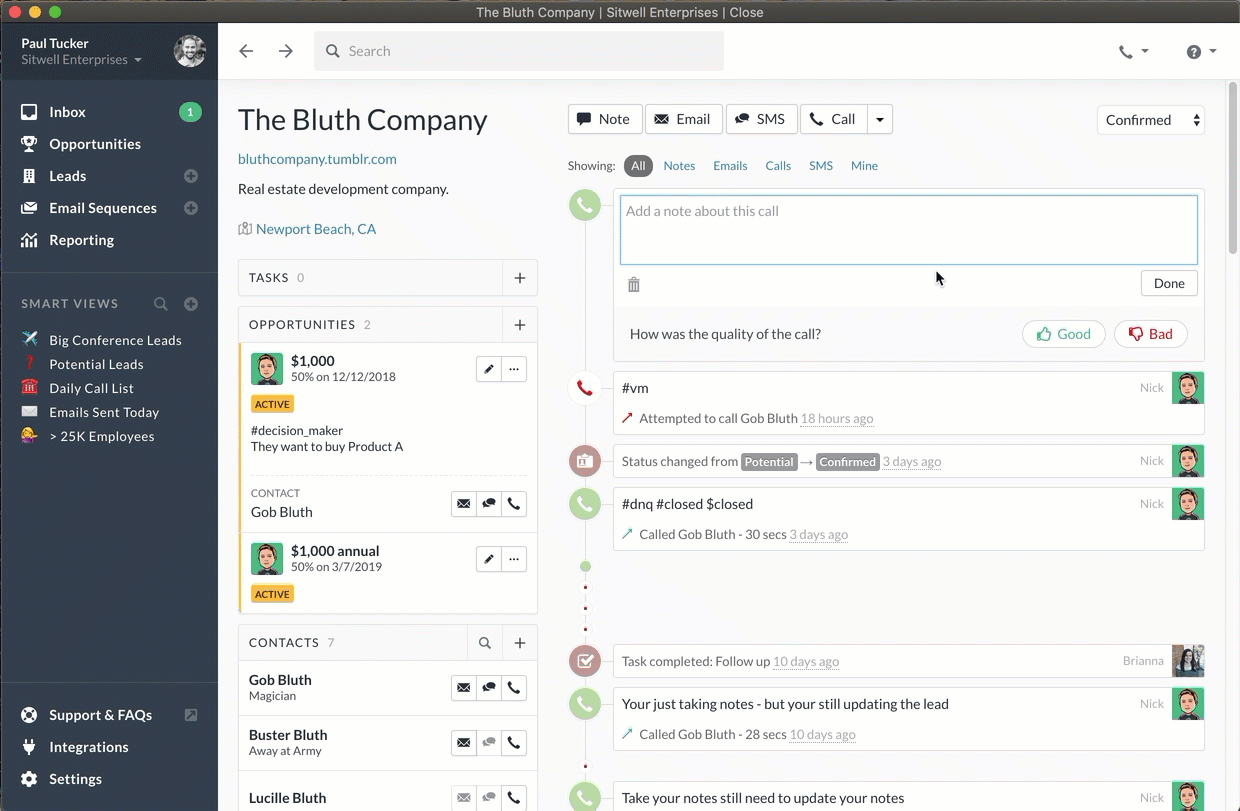
Task: Expand Paul Tucker organization switcher
Action: click(x=82, y=60)
